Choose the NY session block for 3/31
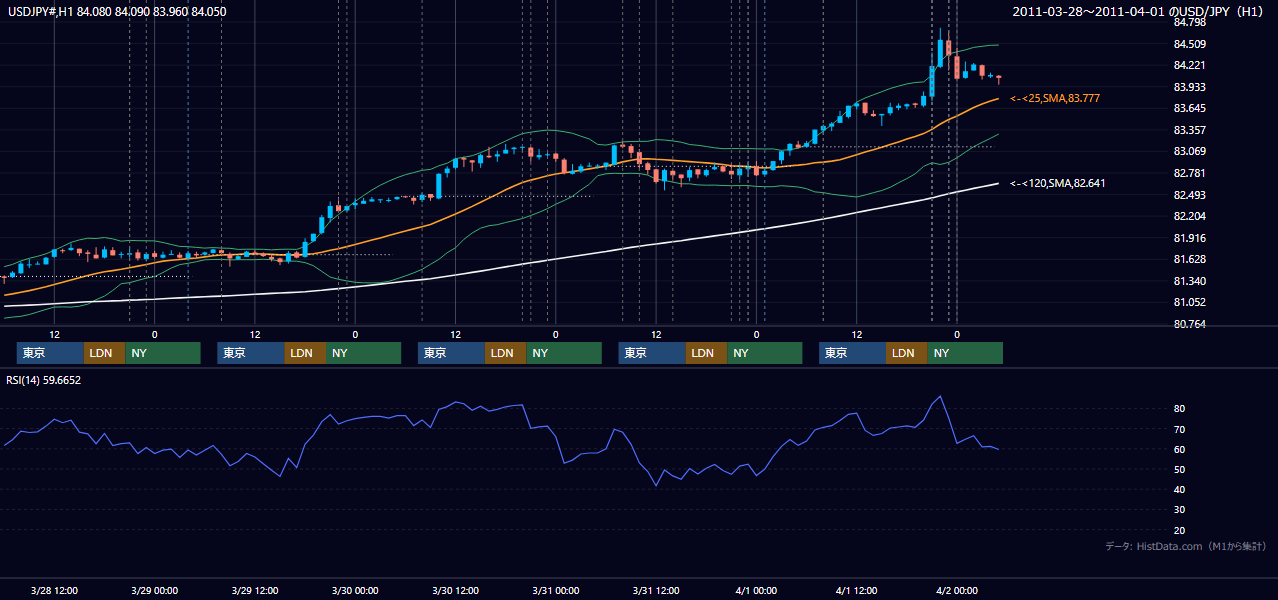This screenshot has width=1278, height=600. [x=765, y=353]
